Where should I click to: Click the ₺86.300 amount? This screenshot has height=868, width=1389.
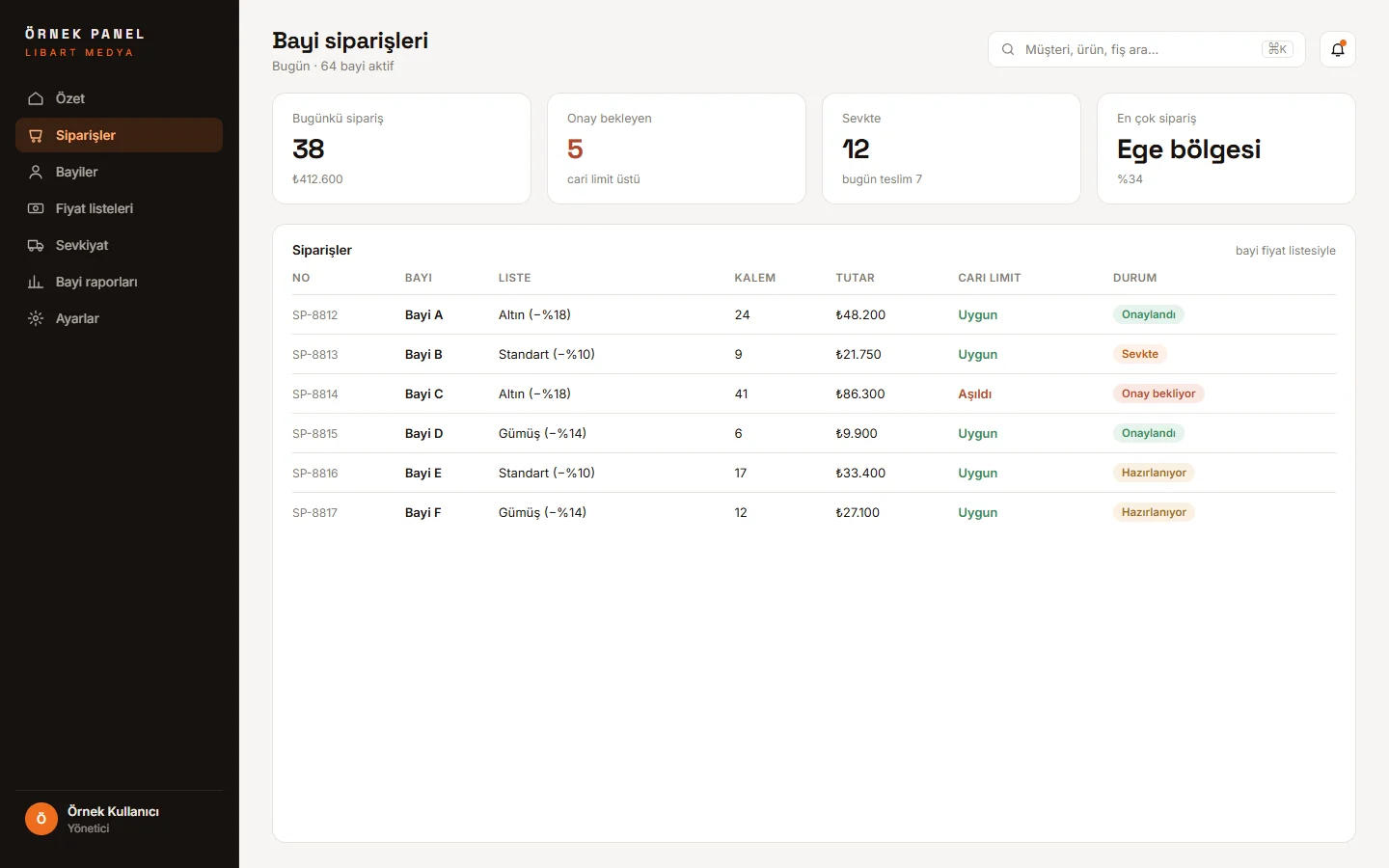(860, 394)
